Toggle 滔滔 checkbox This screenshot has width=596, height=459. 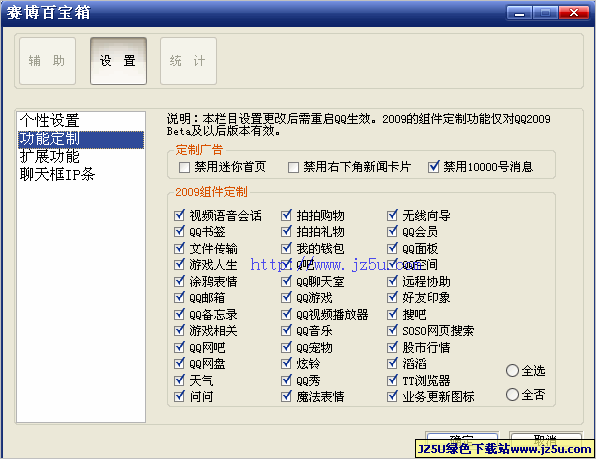coord(392,364)
